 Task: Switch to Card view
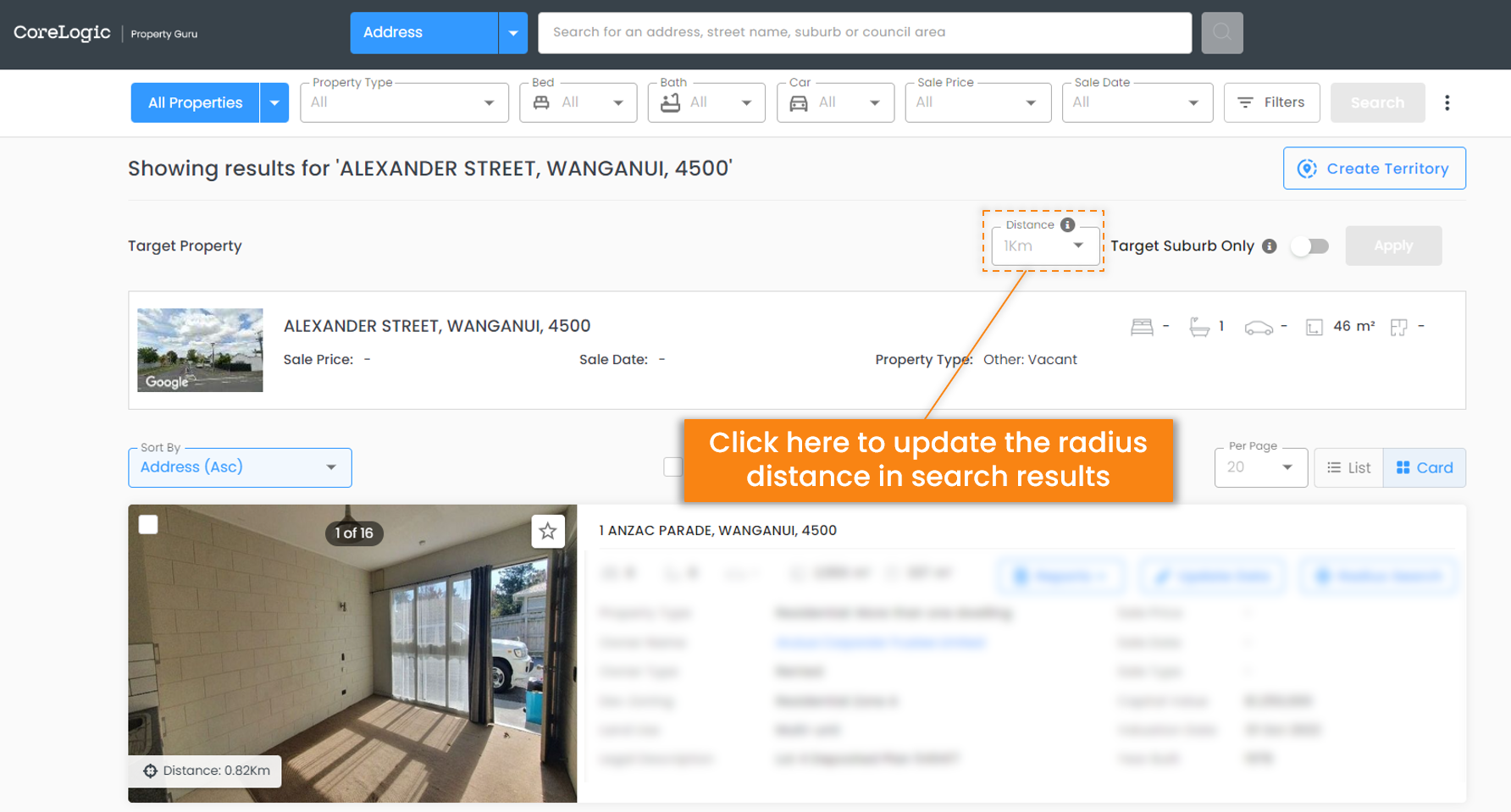(1424, 467)
